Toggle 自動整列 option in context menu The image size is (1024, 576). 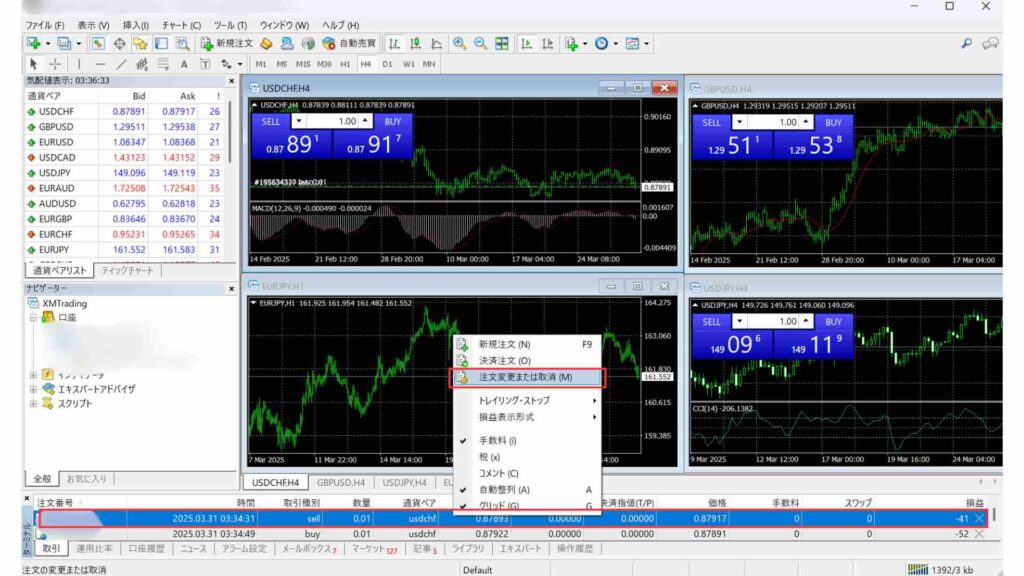[x=504, y=489]
